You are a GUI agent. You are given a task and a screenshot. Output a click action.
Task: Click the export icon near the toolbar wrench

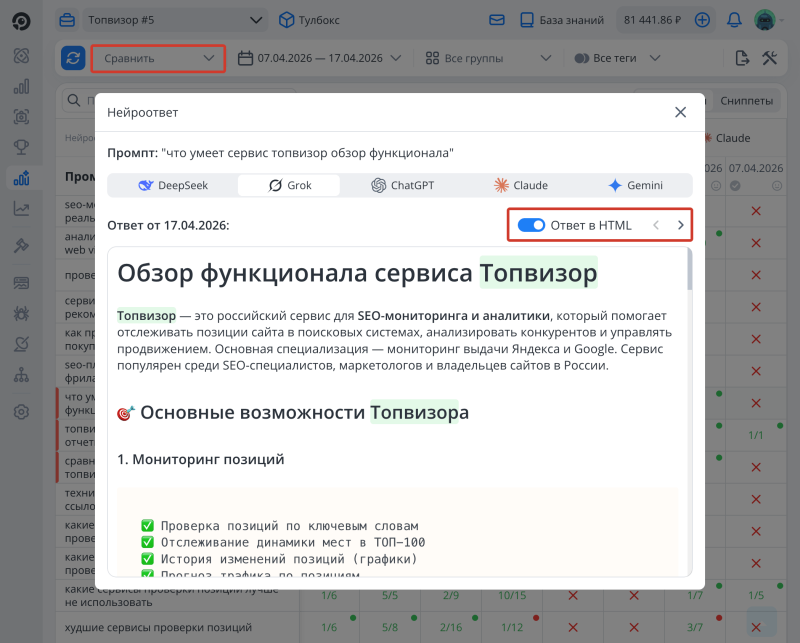(741, 58)
